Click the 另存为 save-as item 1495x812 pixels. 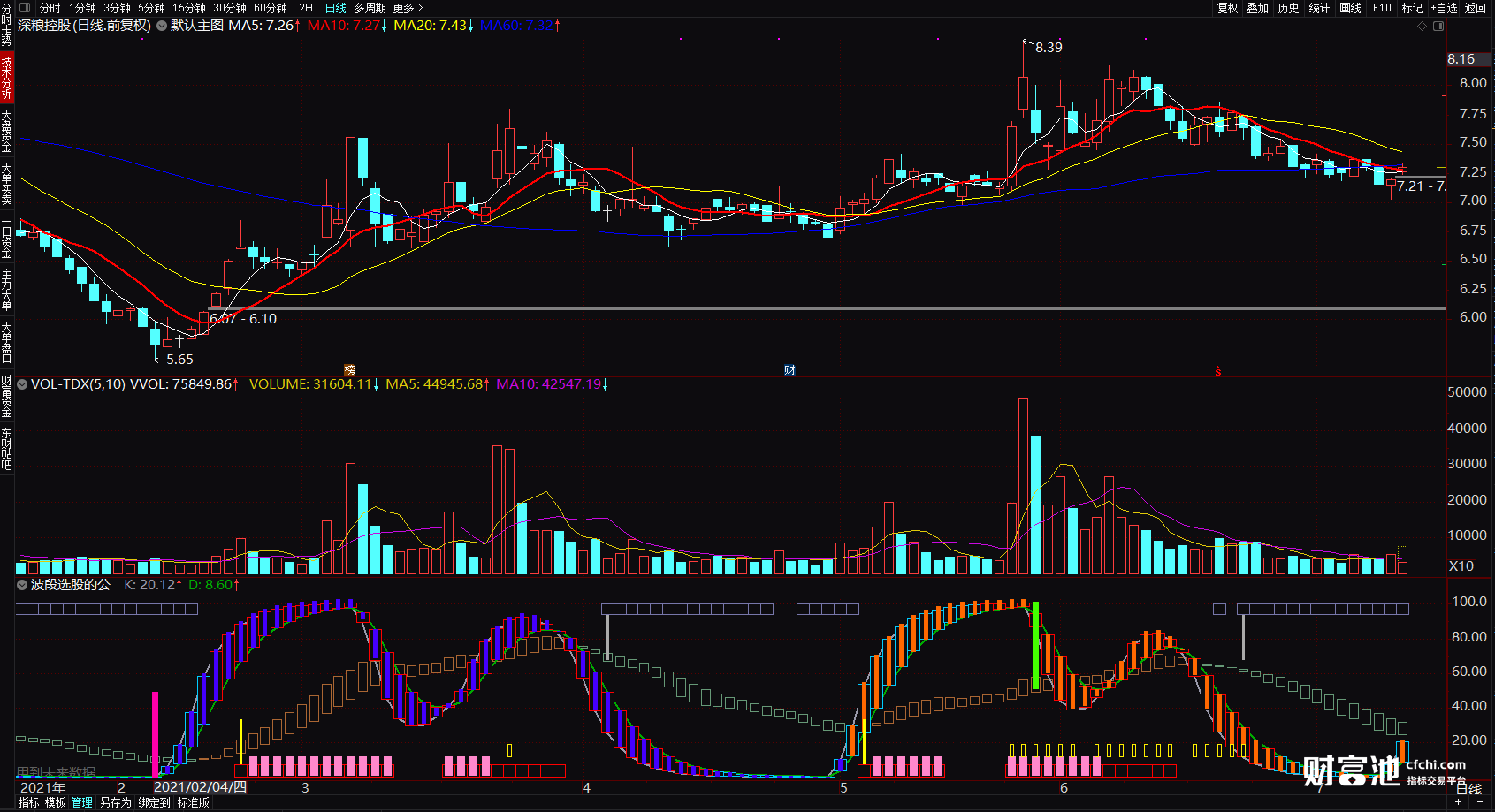[x=116, y=802]
